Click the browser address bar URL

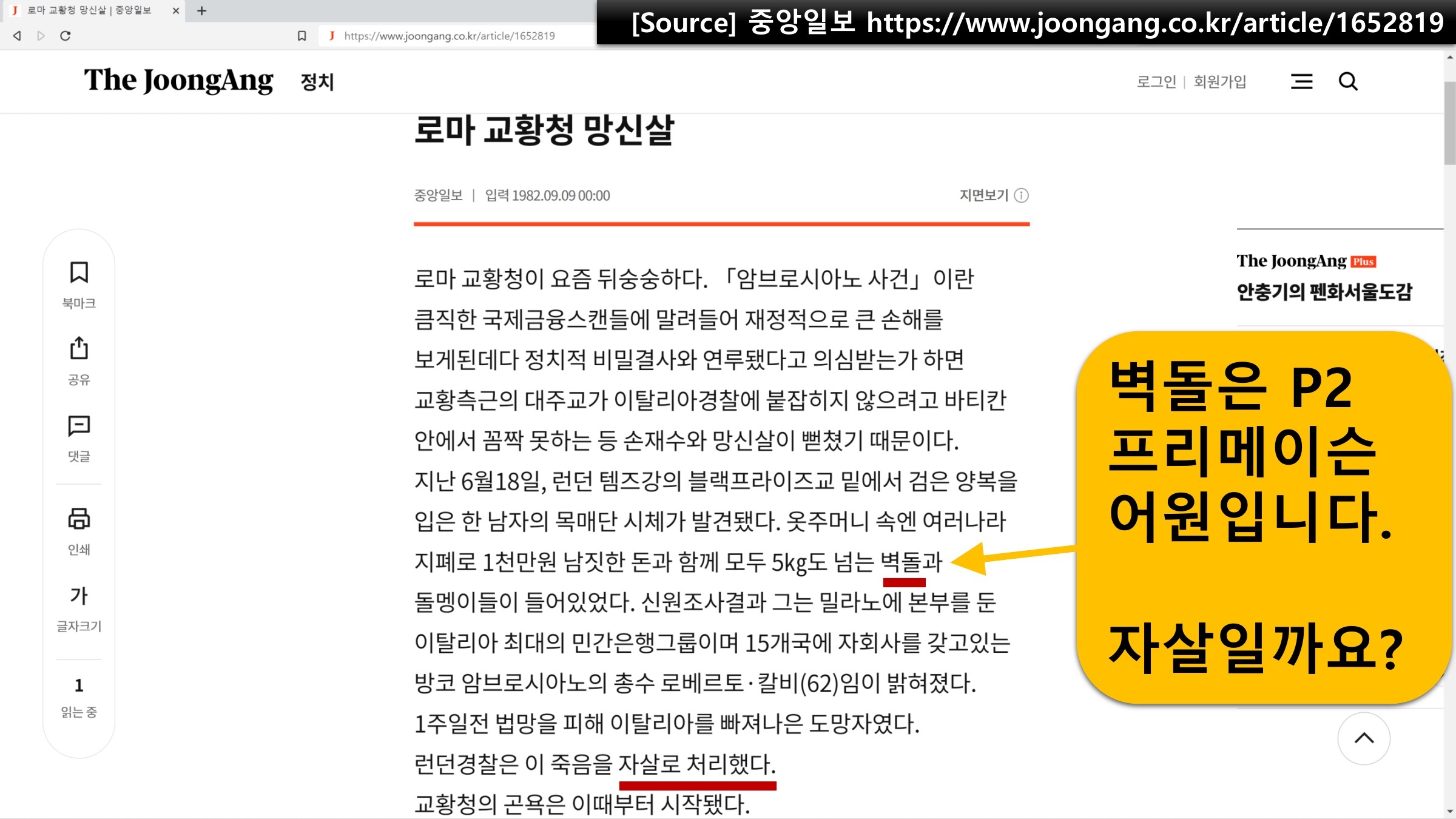pos(449,36)
